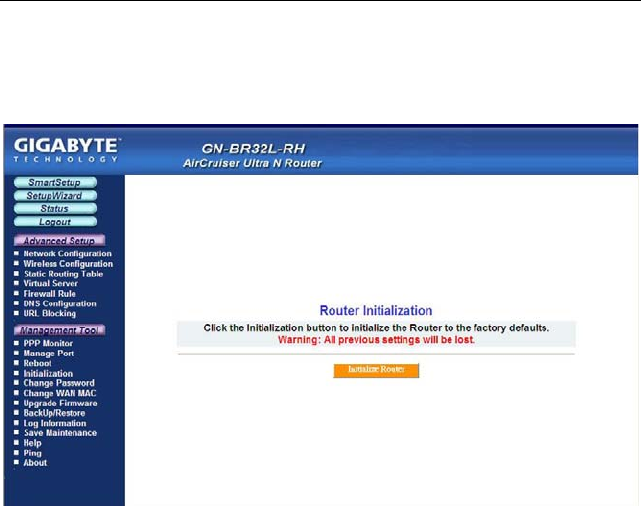
Task: Select BackUp/Restore option
Action: pyautogui.click(x=54, y=413)
